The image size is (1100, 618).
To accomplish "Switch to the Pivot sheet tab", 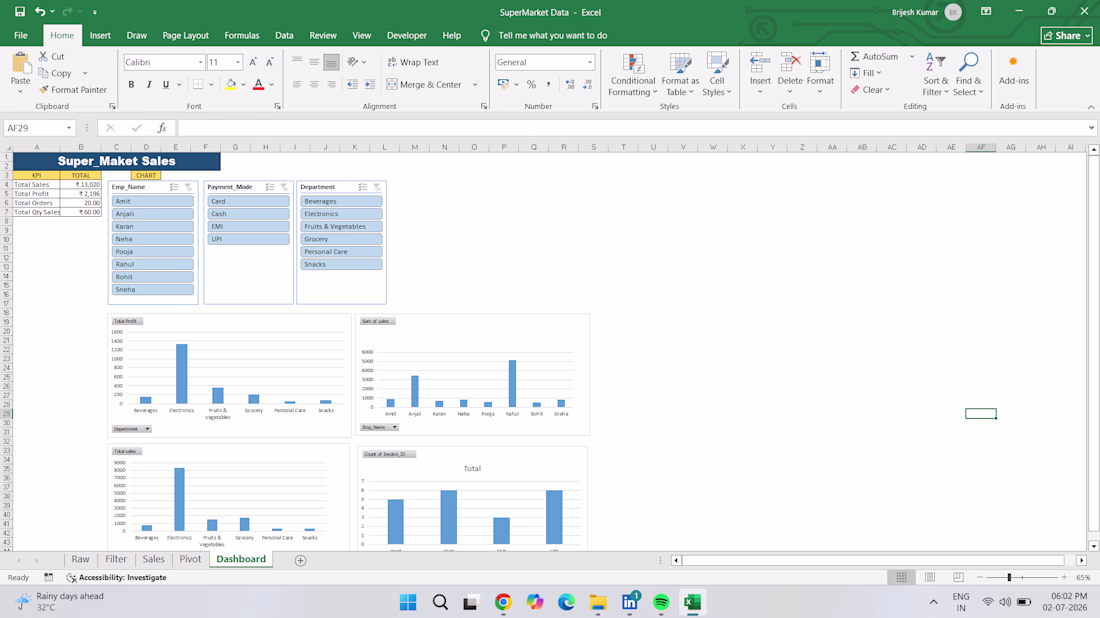I will point(189,559).
